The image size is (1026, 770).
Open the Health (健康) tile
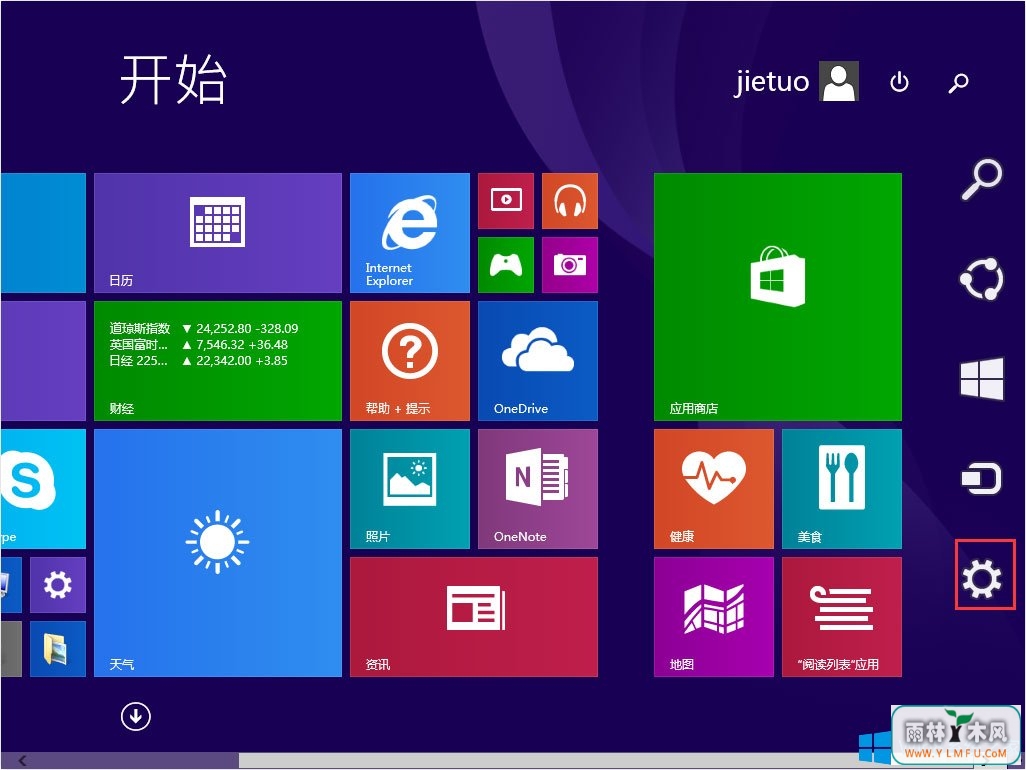coord(714,489)
